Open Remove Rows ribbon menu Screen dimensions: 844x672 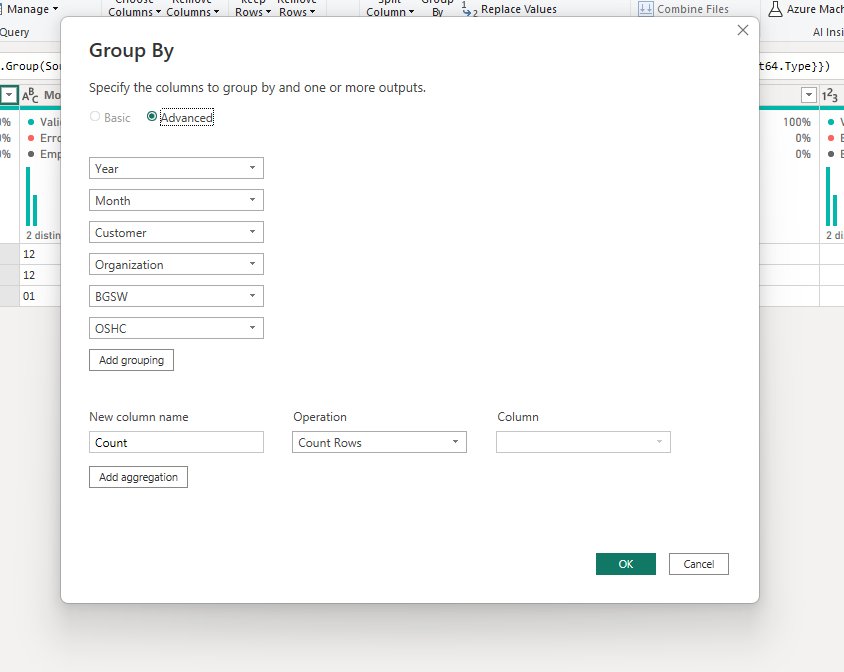(x=297, y=9)
